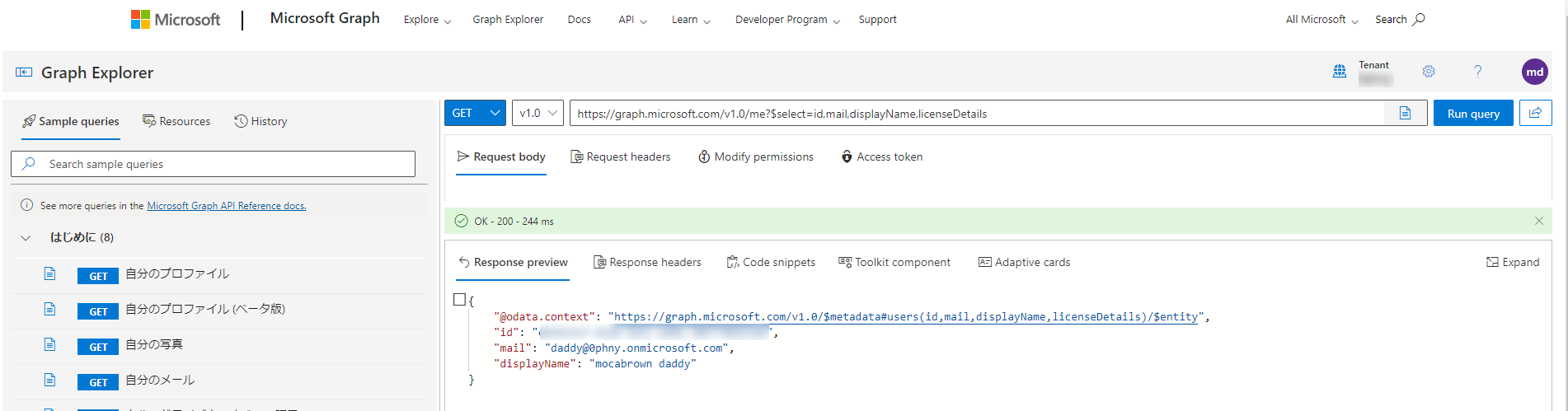Screen dimensions: 1568x411
Task: Open the Tenant icon
Action: [x=1340, y=72]
